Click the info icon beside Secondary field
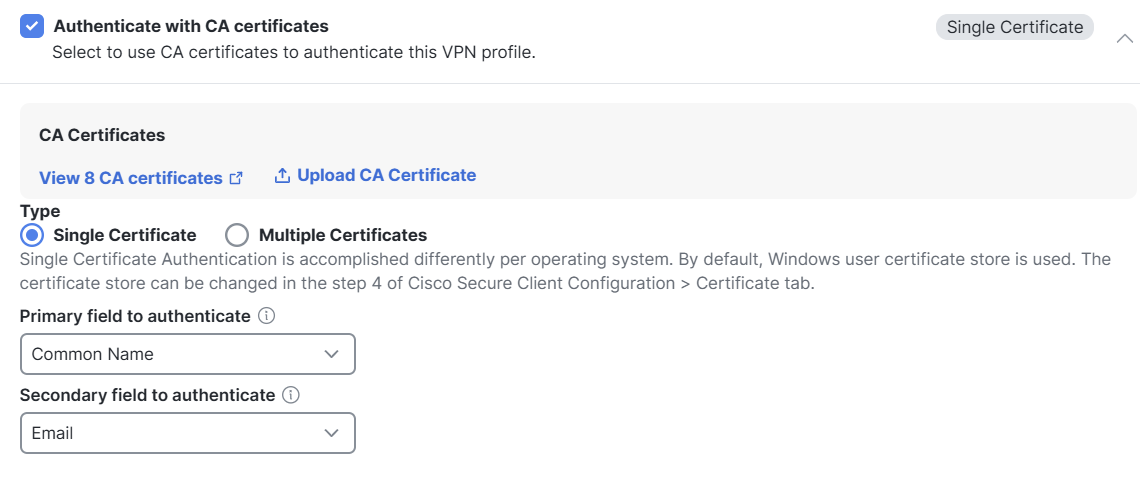The width and height of the screenshot is (1140, 483). coord(291,395)
